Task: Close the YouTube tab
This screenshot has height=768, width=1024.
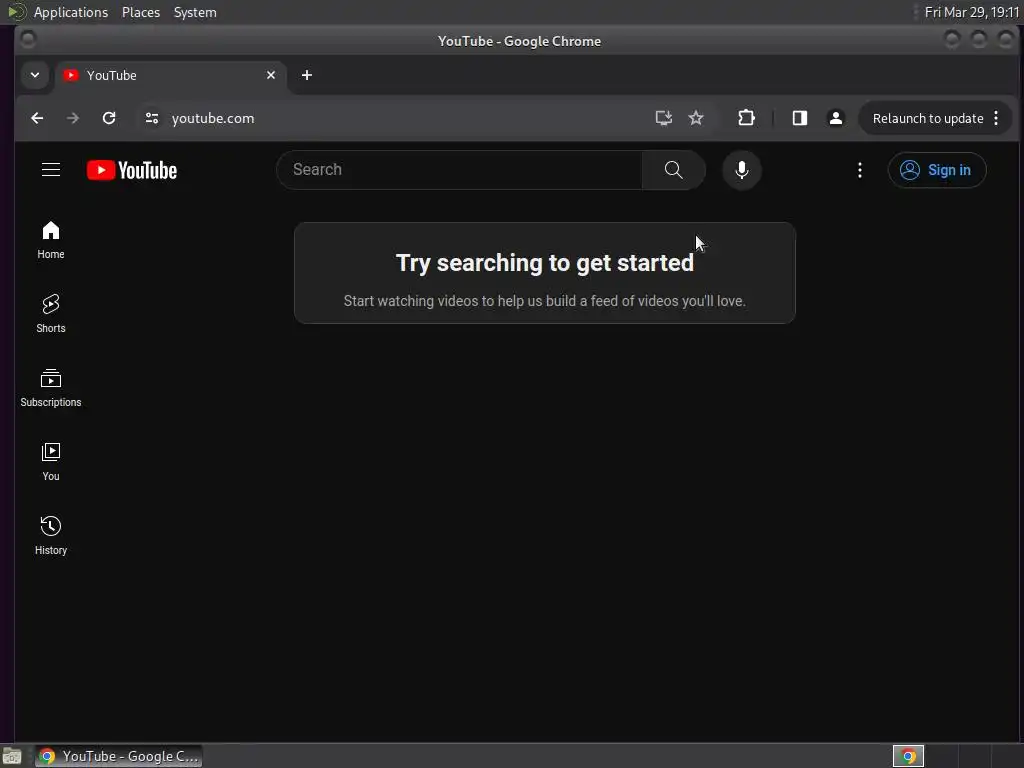Action: (x=271, y=75)
